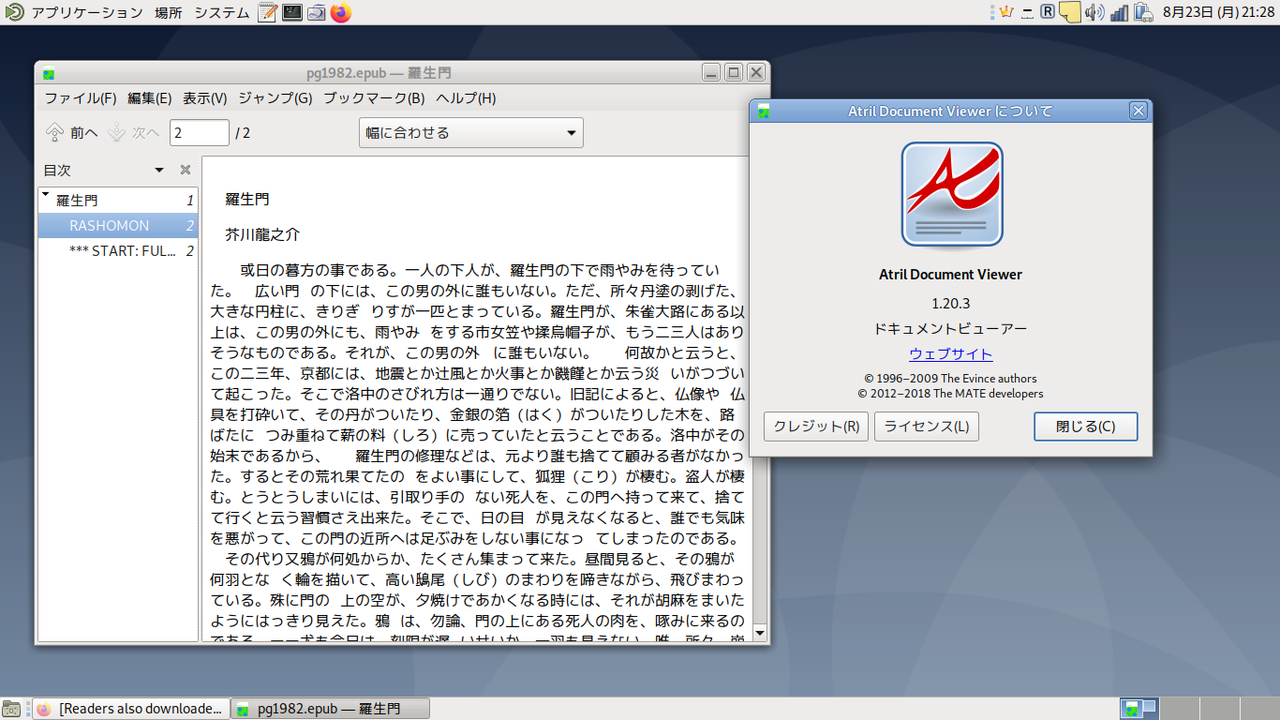Viewport: 1280px width, 720px height.
Task: Open the yellow sticky notes applet
Action: pos(1070,13)
